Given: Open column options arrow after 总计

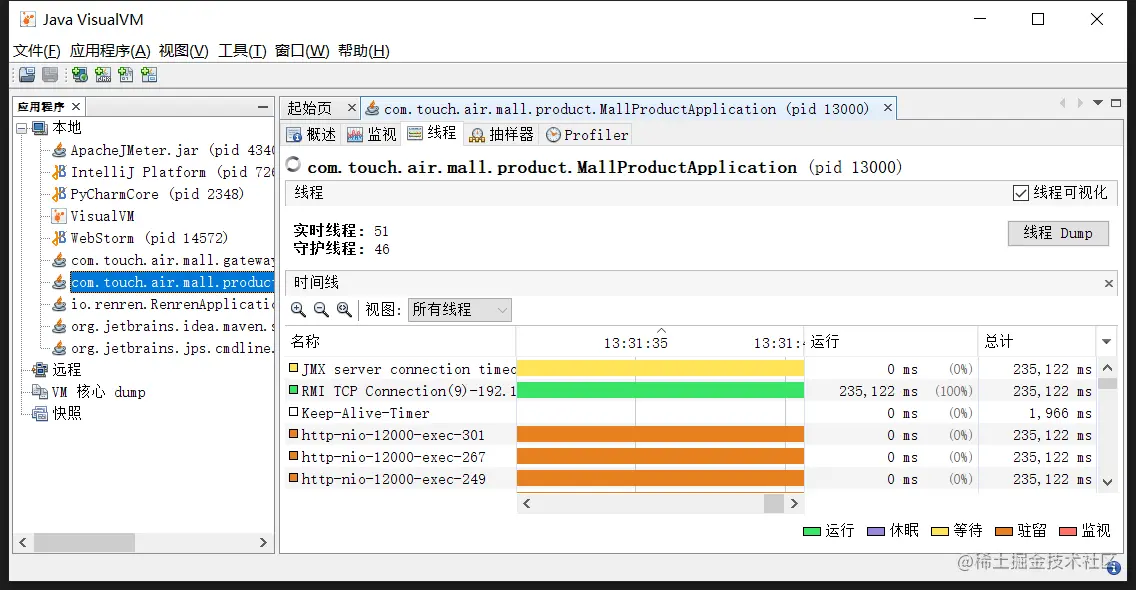Looking at the screenshot, I should pos(1106,341).
